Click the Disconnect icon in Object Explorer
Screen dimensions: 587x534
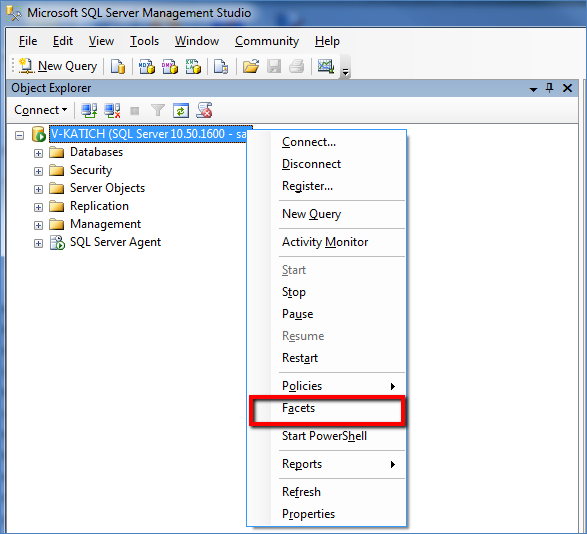click(x=112, y=110)
